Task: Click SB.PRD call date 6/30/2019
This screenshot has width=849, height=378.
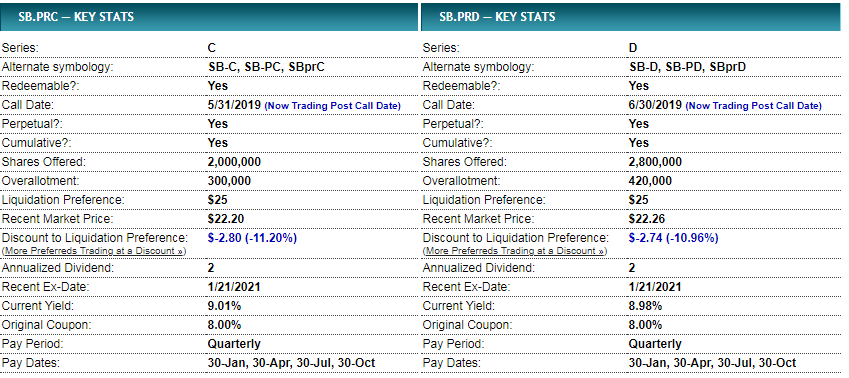Action: pos(655,105)
